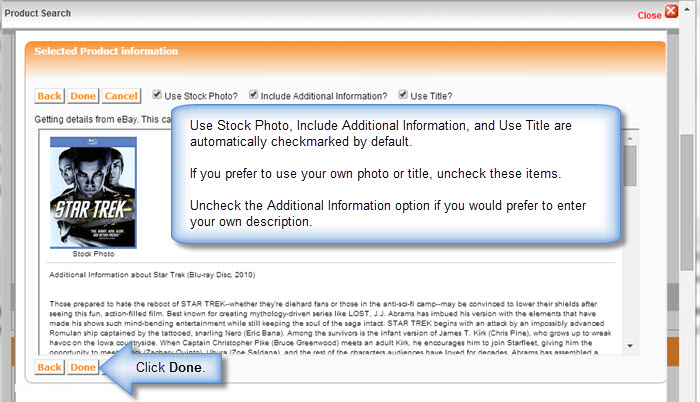Toggle the Include Additional Information checkbox

point(253,94)
